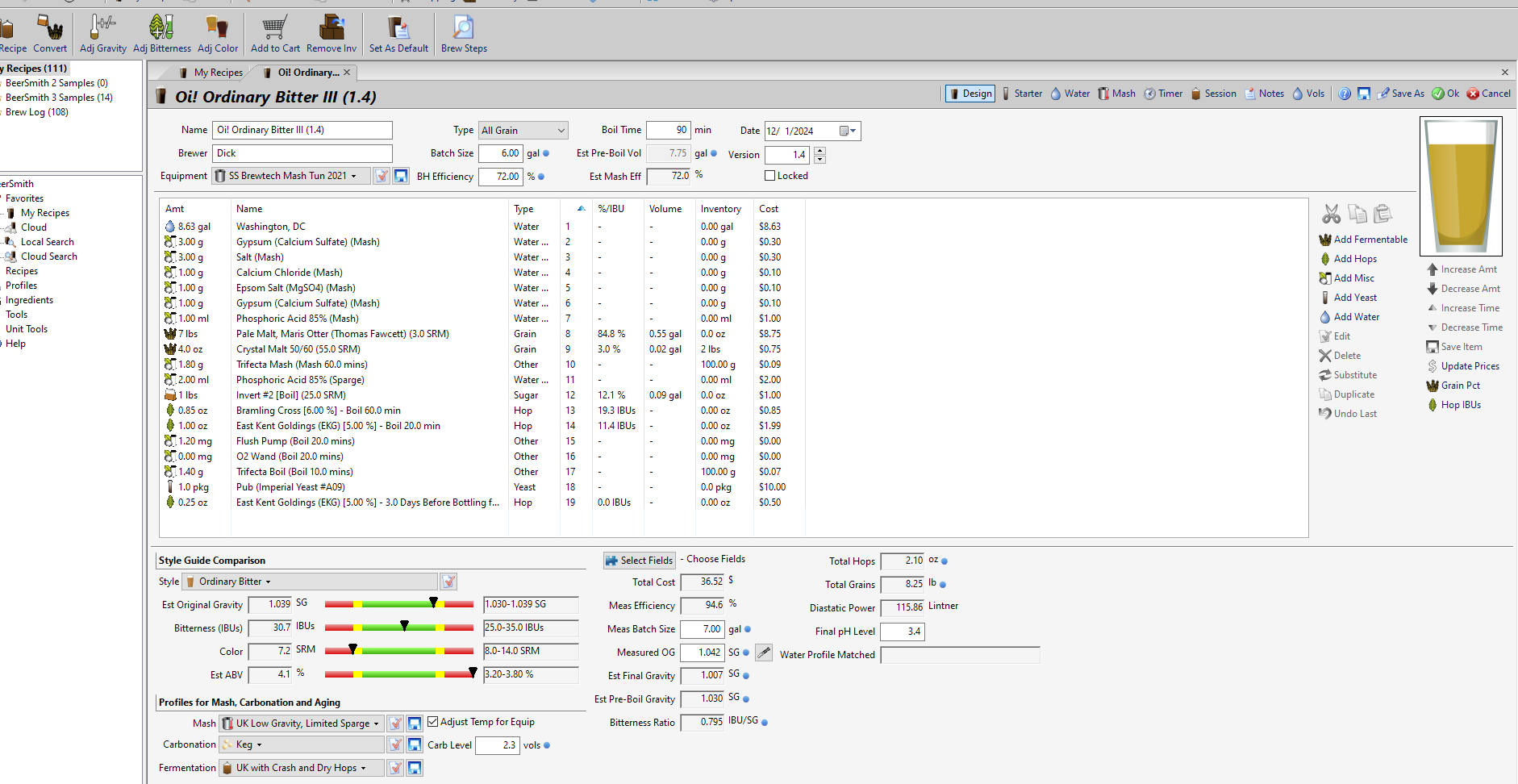This screenshot has height=784, width=1518.
Task: Increase the Version number stepper
Action: (819, 150)
